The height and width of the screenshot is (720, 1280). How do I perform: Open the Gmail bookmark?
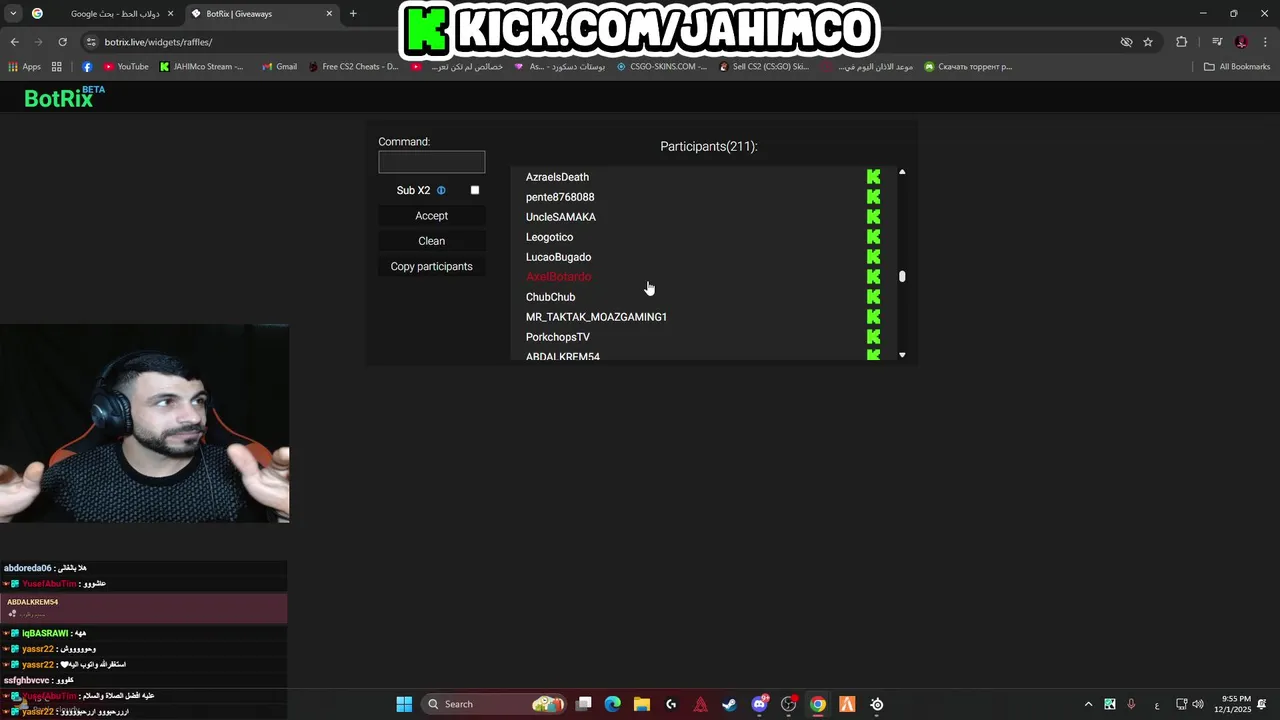pos(279,67)
